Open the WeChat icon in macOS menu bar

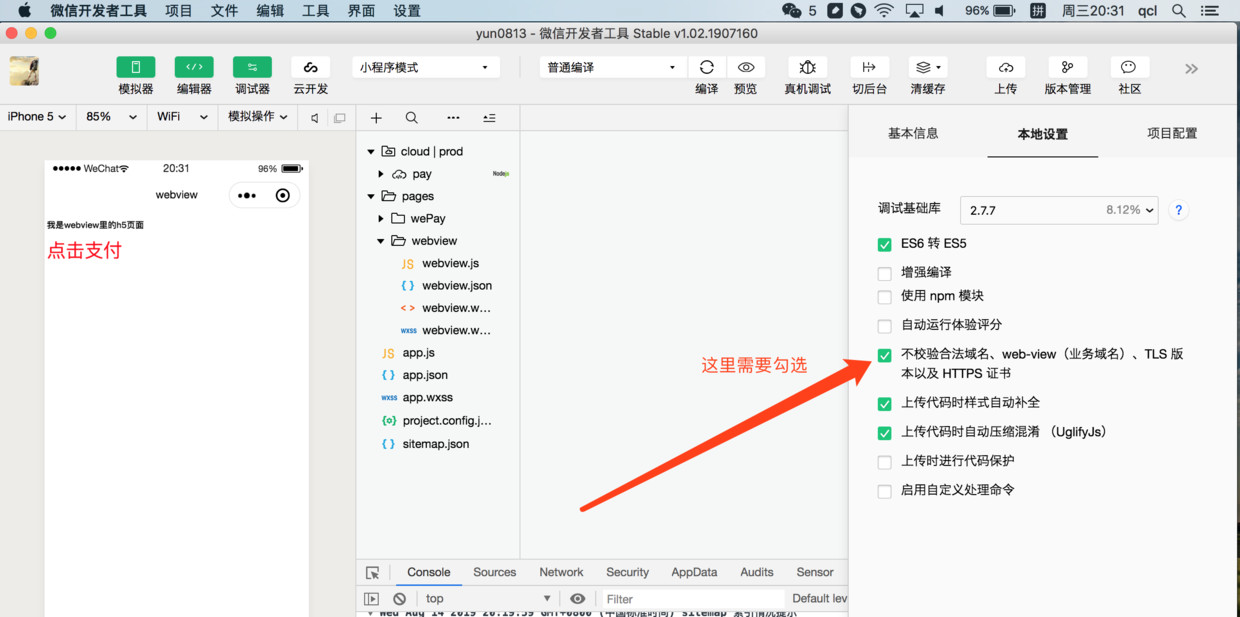pos(791,11)
